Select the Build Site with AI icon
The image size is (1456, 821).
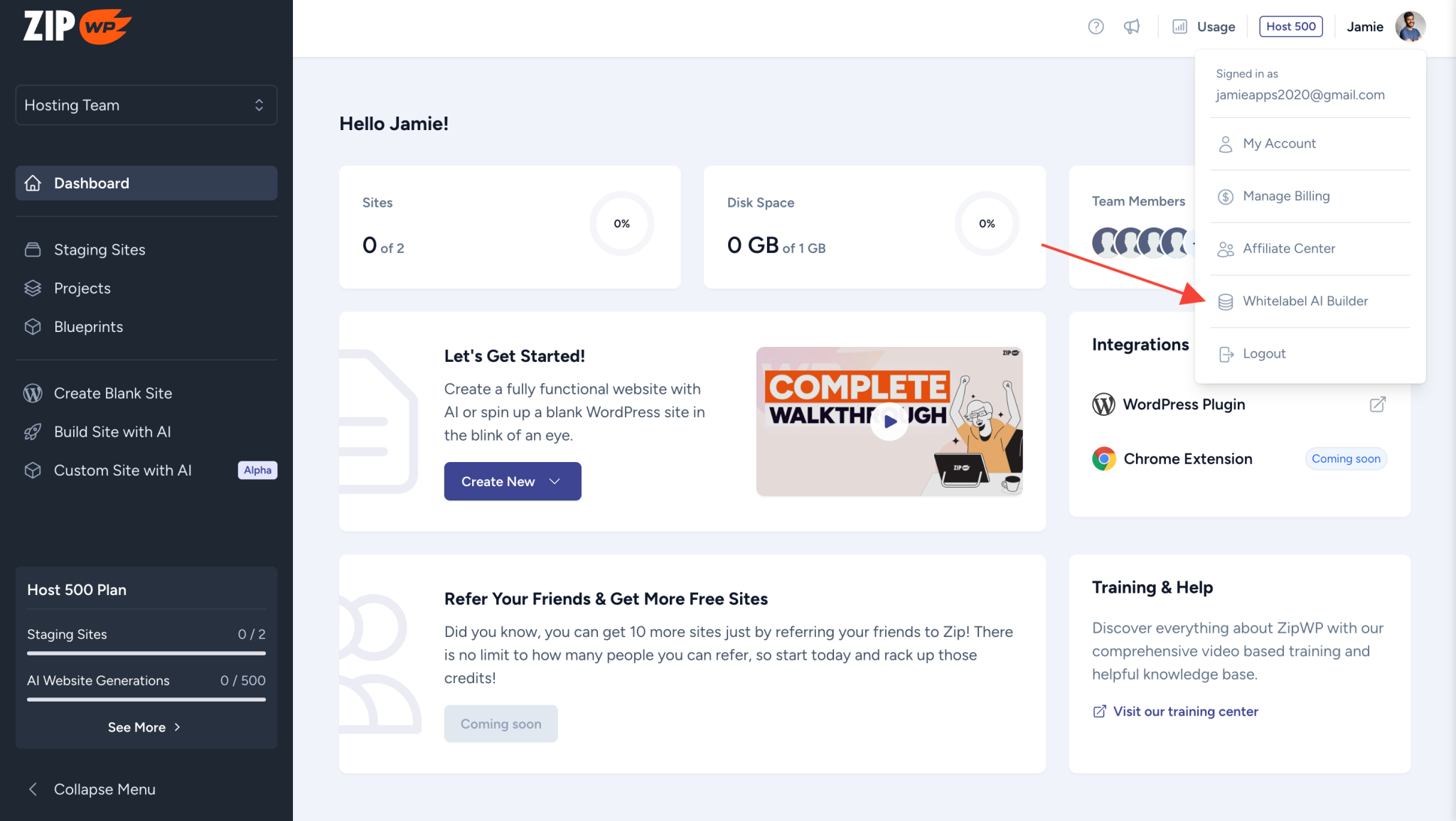click(33, 431)
